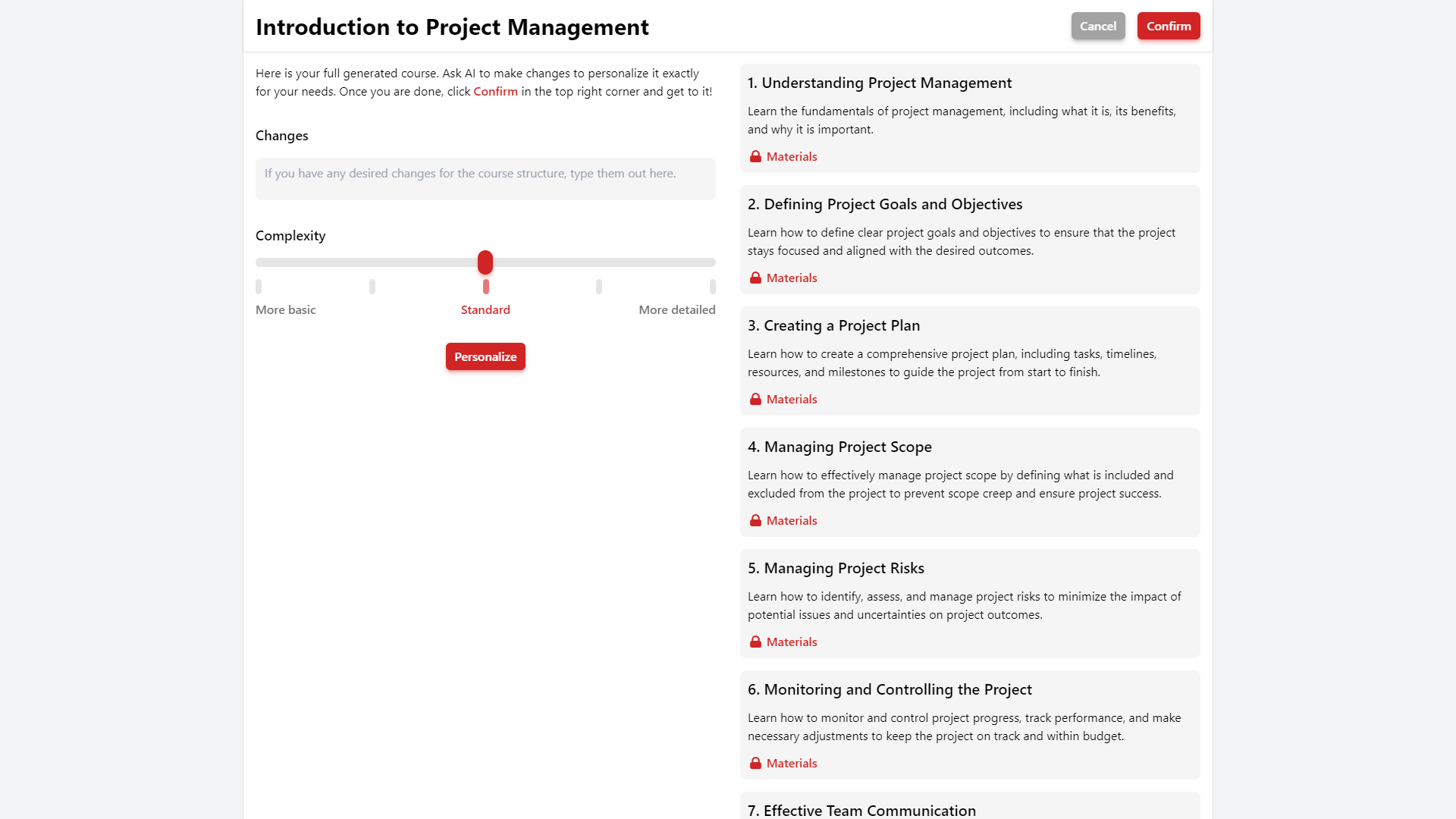Click lock icon under Monitoring and Controlling section
The width and height of the screenshot is (1456, 819).
(755, 764)
